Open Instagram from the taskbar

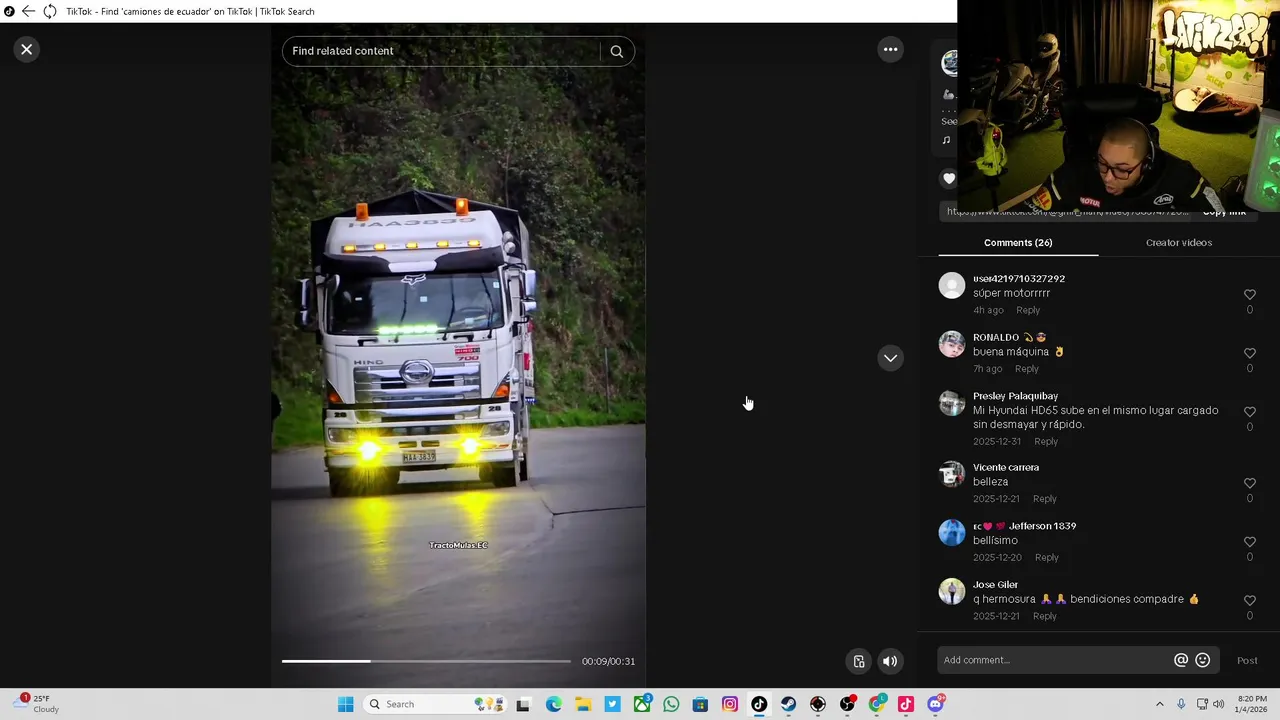coord(730,704)
